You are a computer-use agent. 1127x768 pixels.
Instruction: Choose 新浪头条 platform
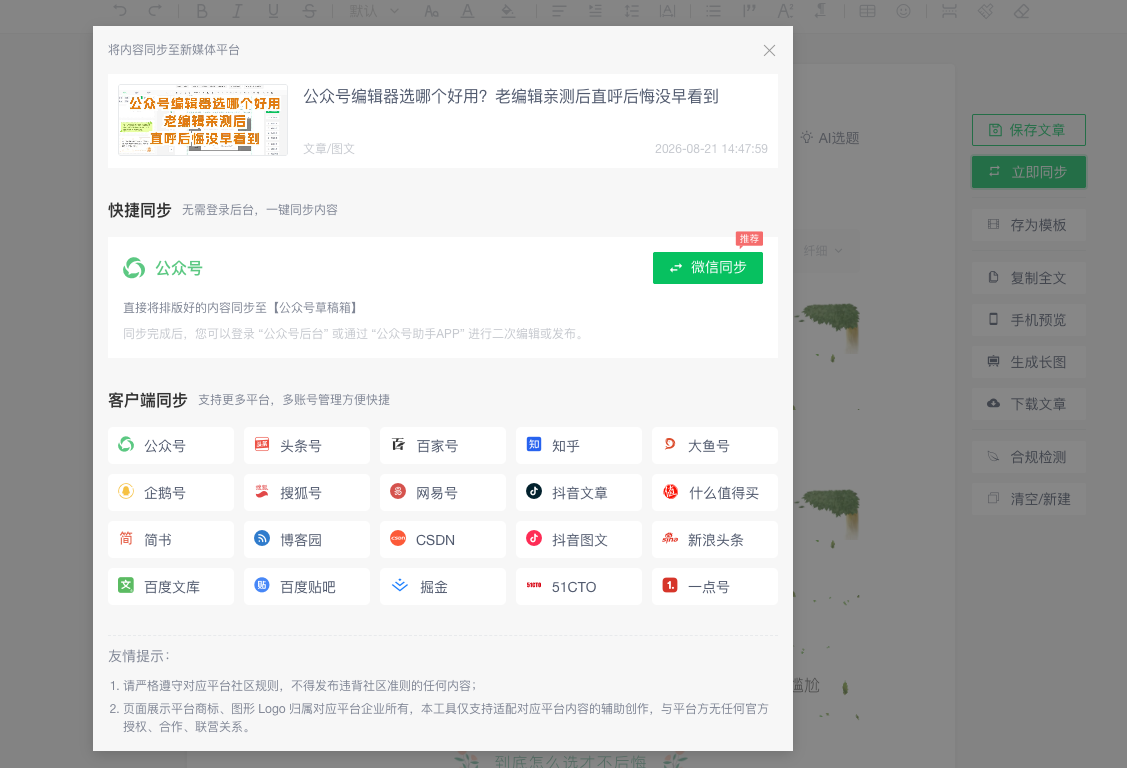click(x=714, y=540)
